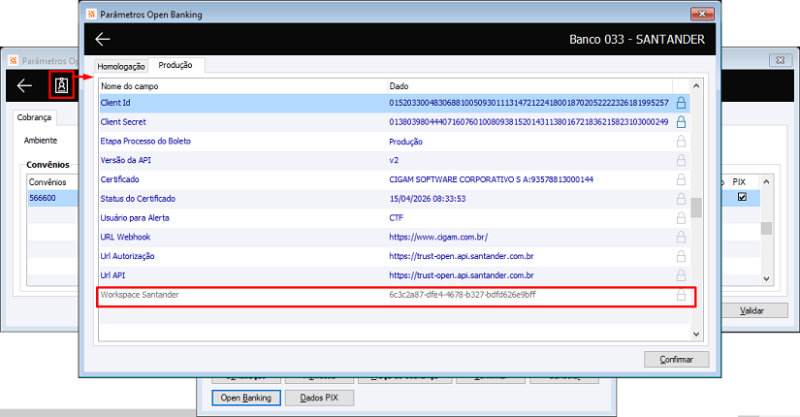Viewport: 800px width, 417px height.
Task: Click the 'CTF' alert user value
Action: click(x=396, y=217)
